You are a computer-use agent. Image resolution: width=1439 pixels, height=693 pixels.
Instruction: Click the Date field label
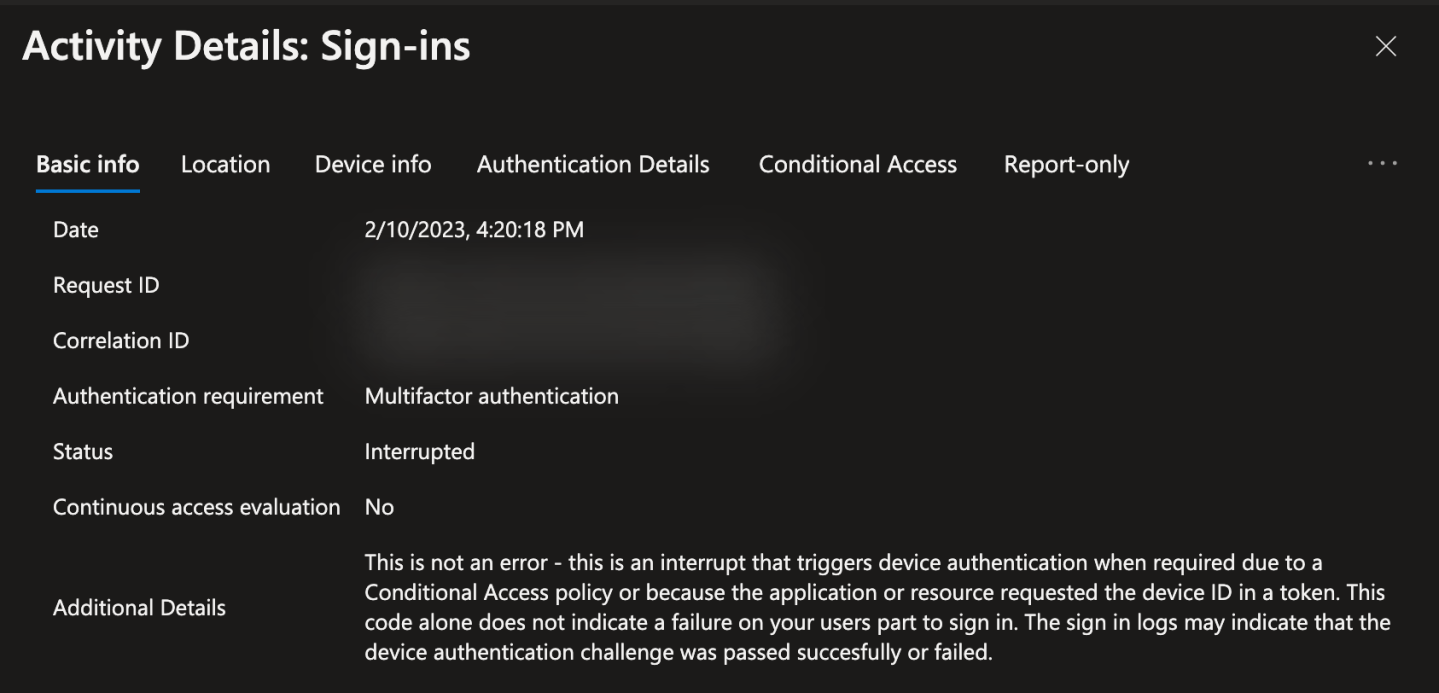click(75, 229)
